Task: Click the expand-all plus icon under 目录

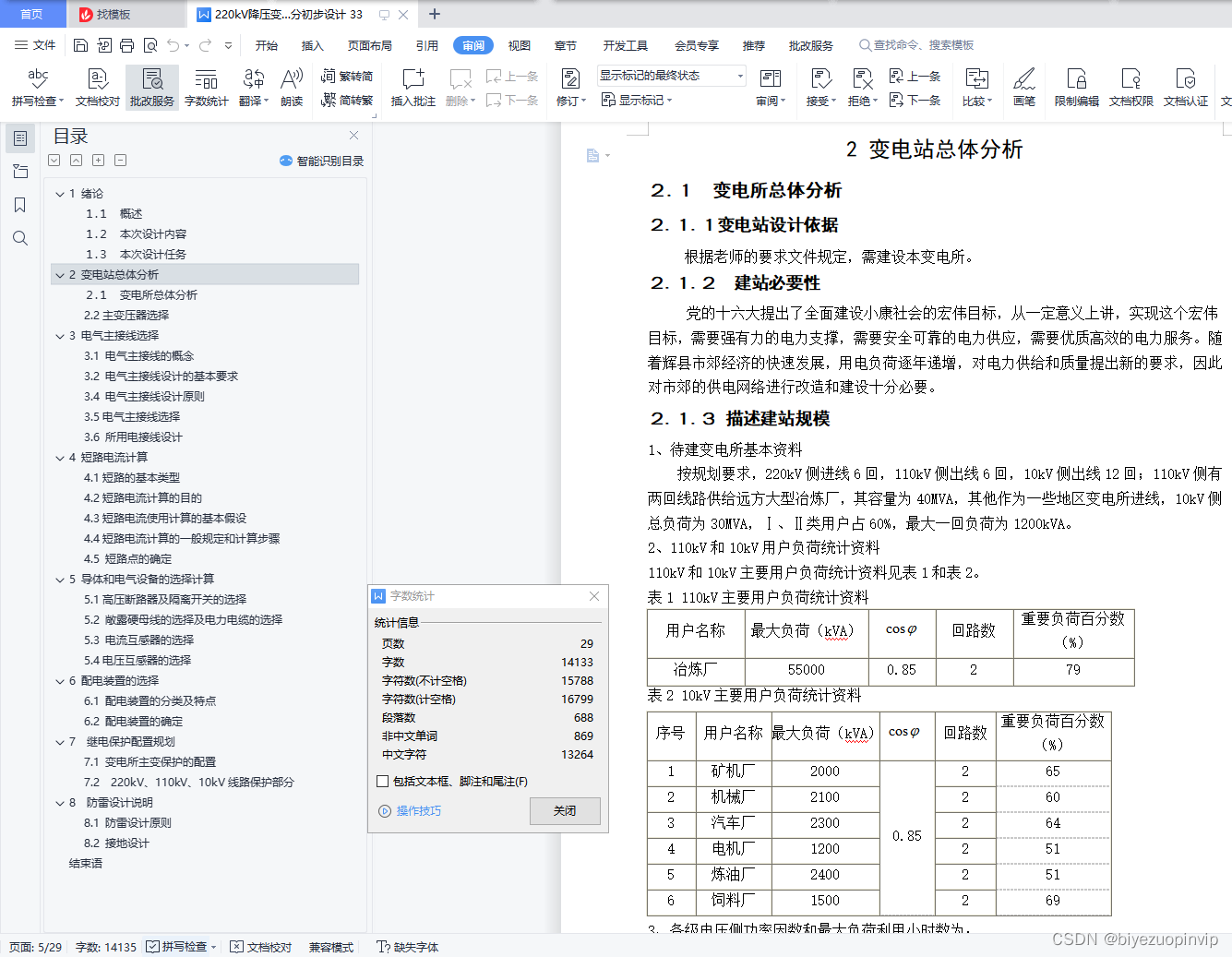Action: pyautogui.click(x=98, y=161)
